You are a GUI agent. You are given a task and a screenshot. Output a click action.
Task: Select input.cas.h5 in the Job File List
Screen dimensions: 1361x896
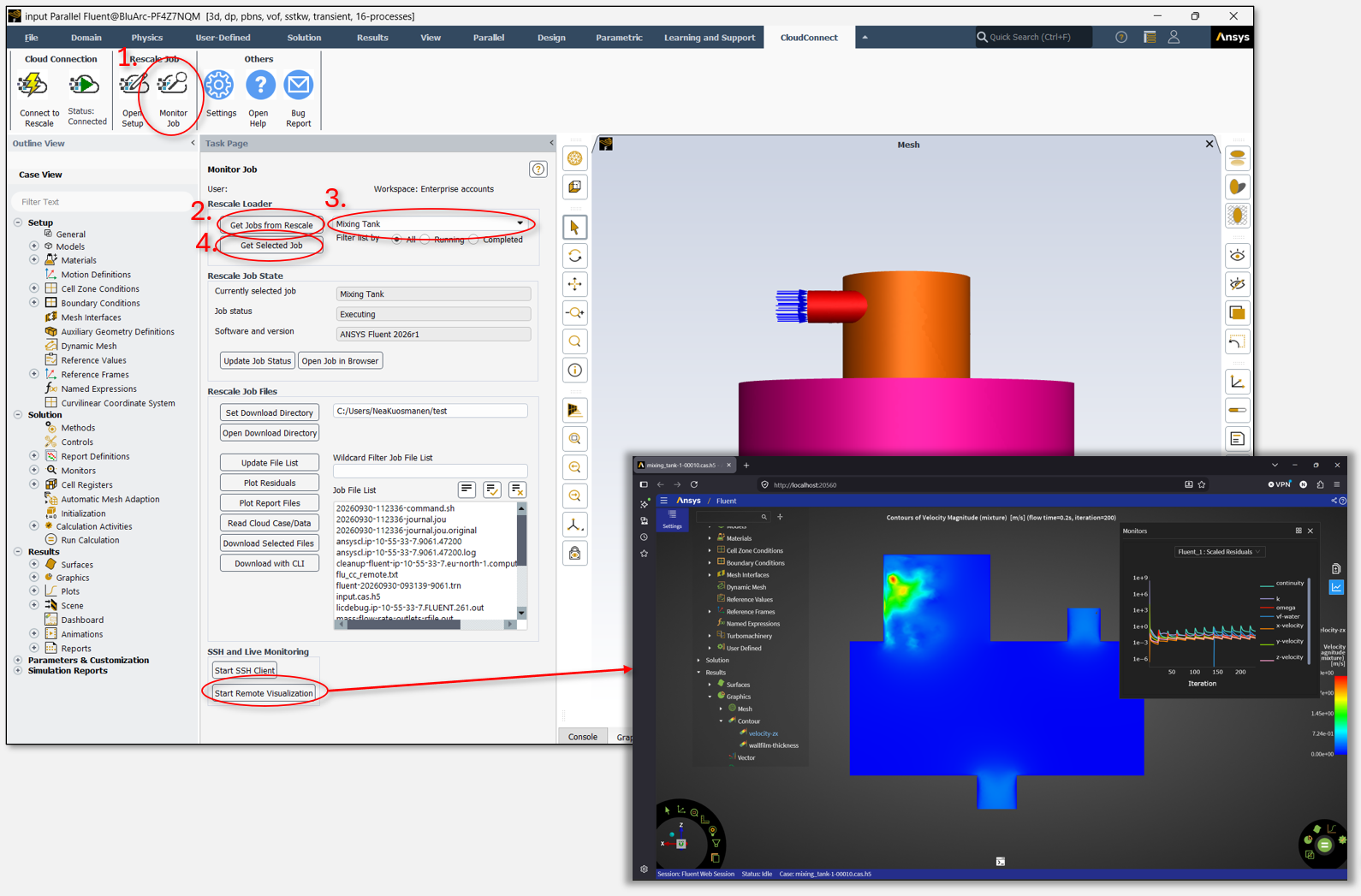click(358, 597)
